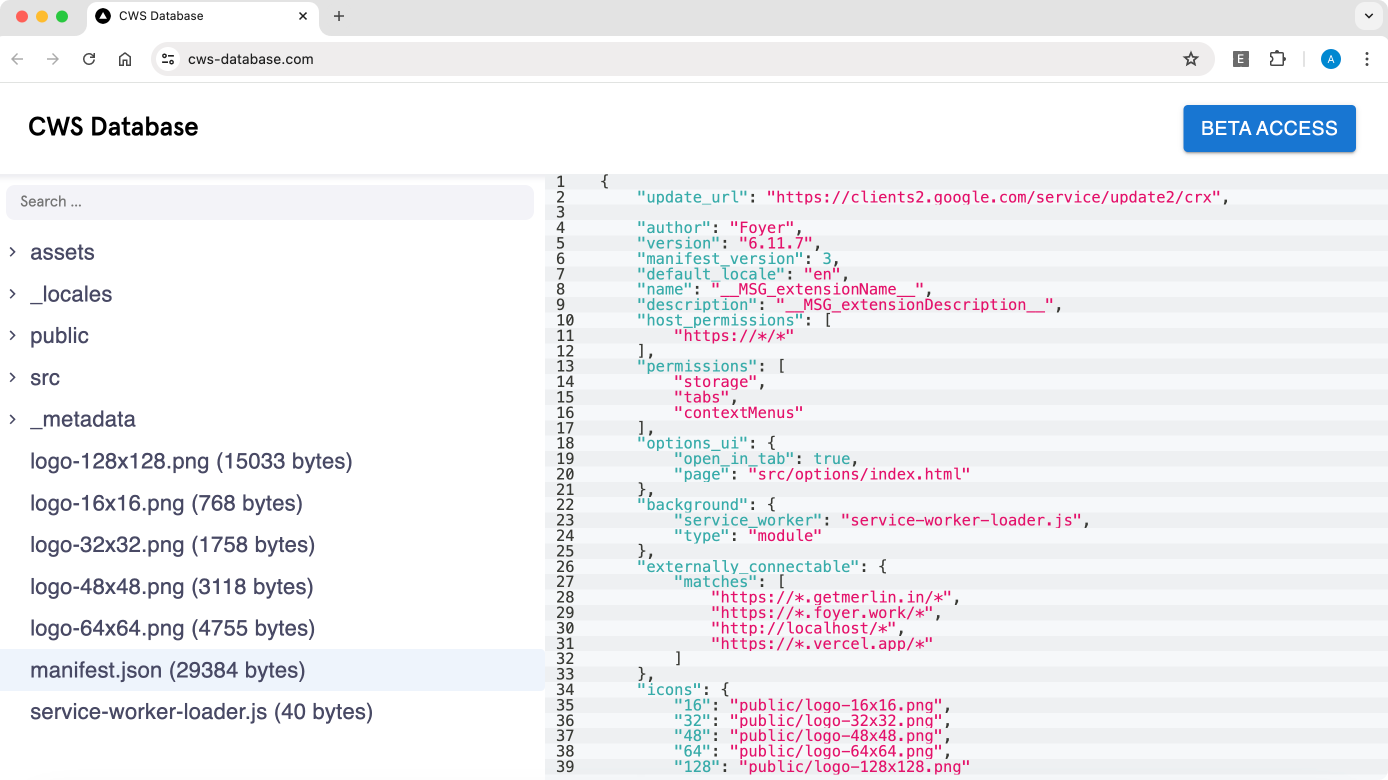
Task: Open tab search dropdown arrow
Action: click(x=1368, y=16)
